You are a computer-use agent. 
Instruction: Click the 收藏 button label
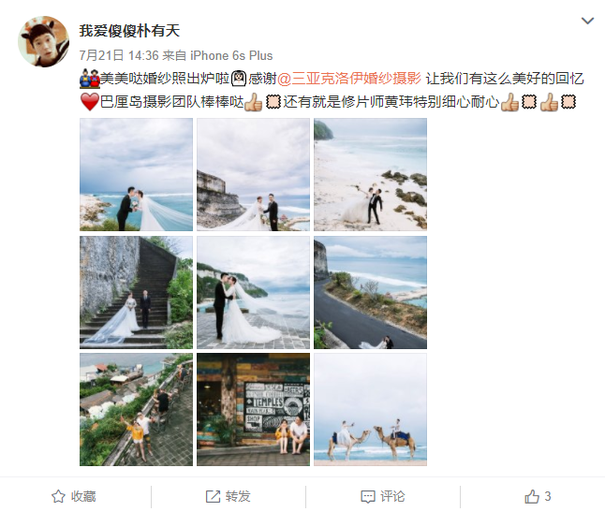pyautogui.click(x=83, y=496)
